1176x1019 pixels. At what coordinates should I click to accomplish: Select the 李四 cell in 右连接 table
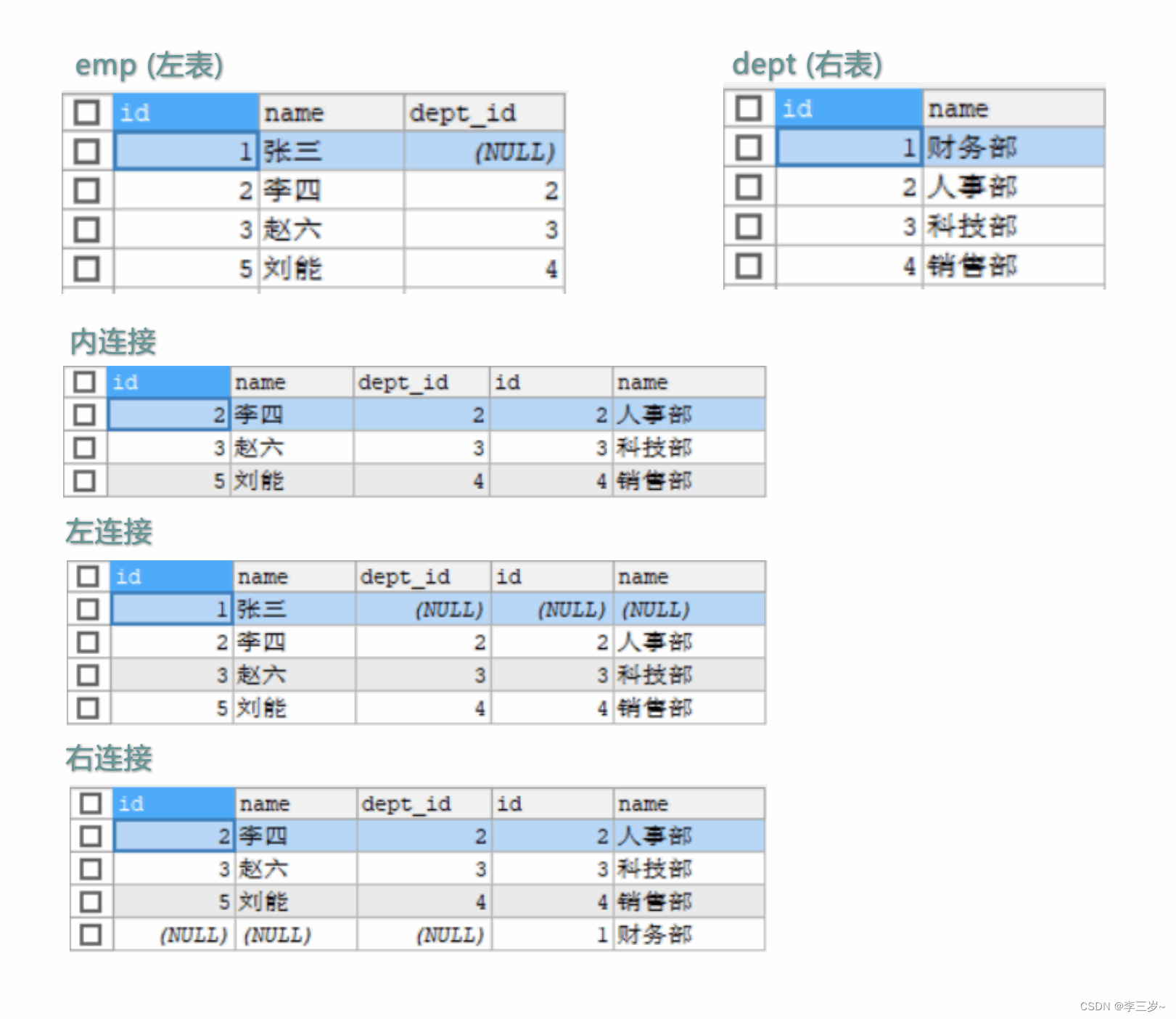coord(296,836)
